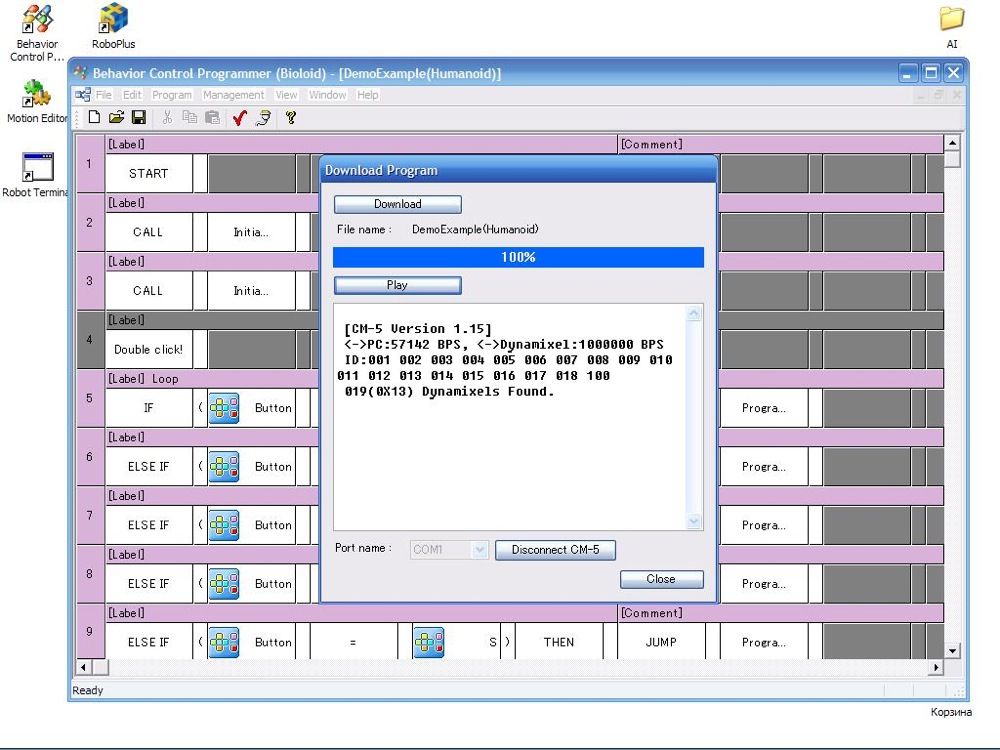Click log output scrollbar down arrow

694,521
